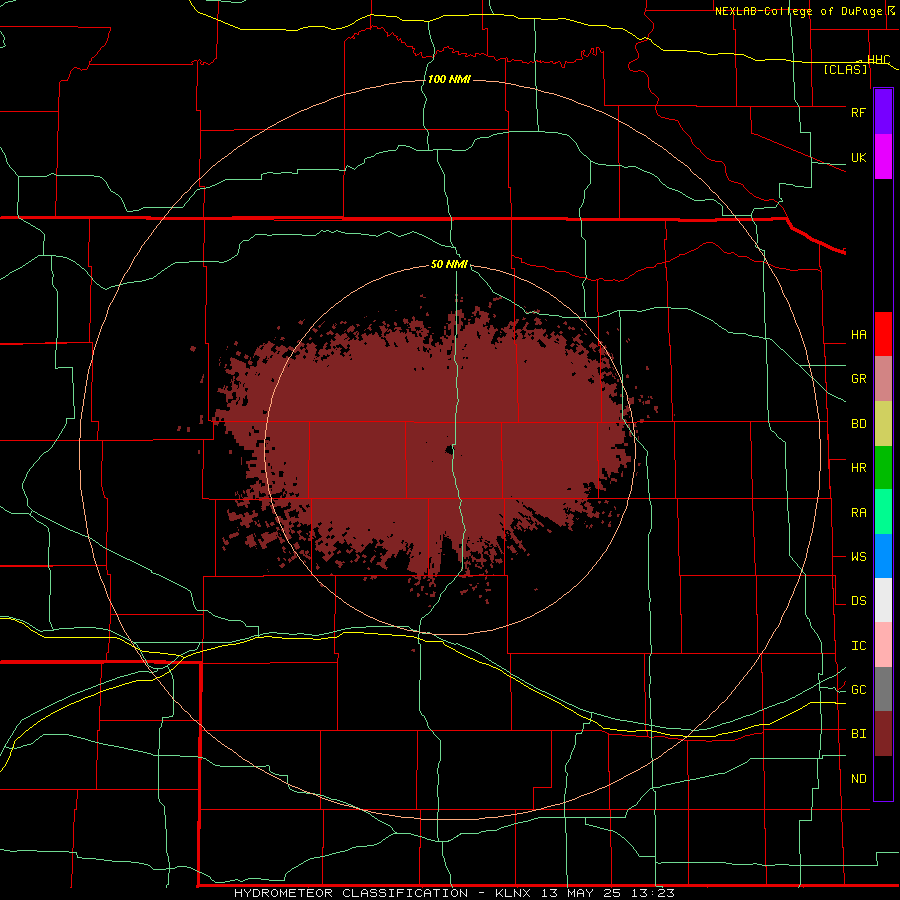Click the 'BI' legend label
The image size is (900, 900).
tap(858, 734)
